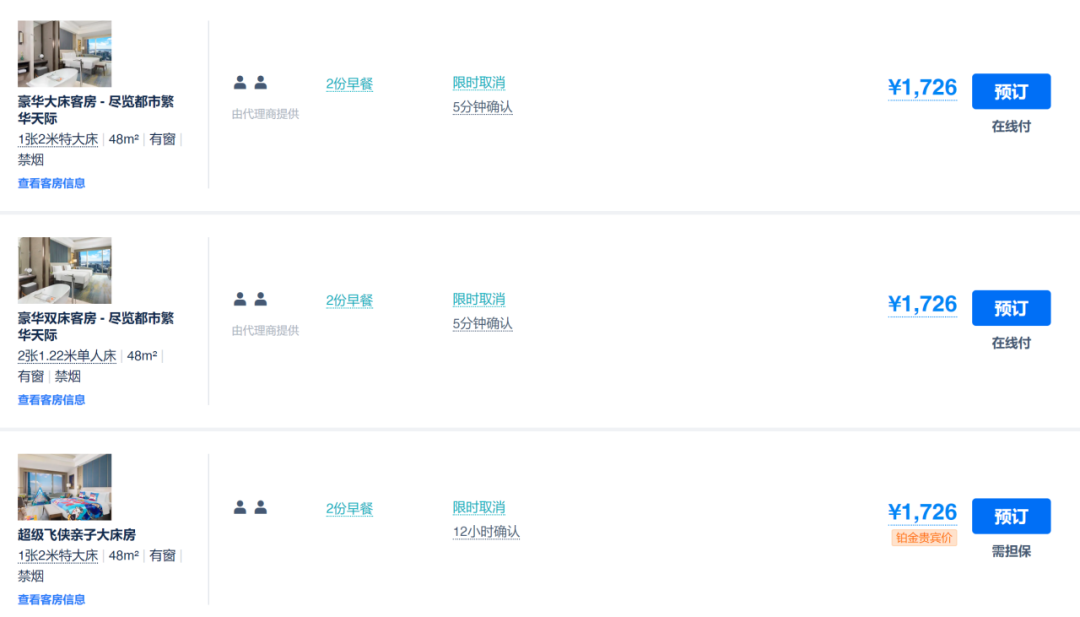Open 超级飞侠亲子大床房 room photo thumbnail
Screen dimensions: 1080x617
click(65, 487)
